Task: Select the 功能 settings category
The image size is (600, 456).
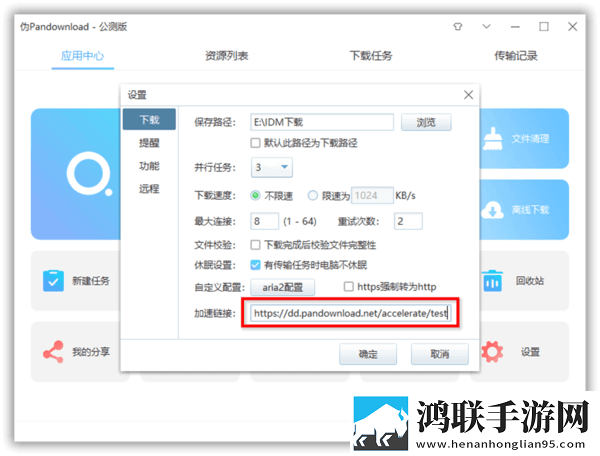Action: (x=149, y=166)
